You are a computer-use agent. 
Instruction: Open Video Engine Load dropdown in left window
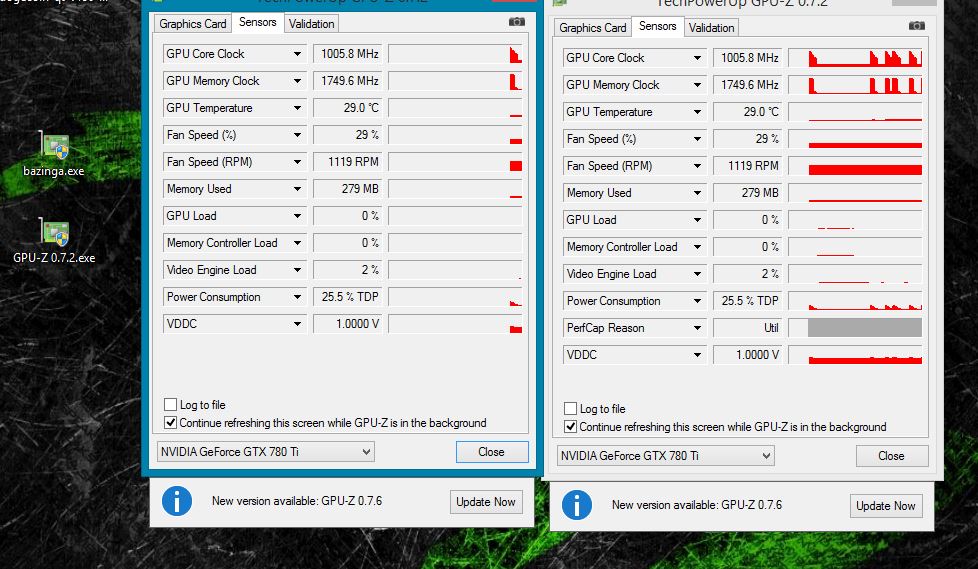(x=298, y=270)
